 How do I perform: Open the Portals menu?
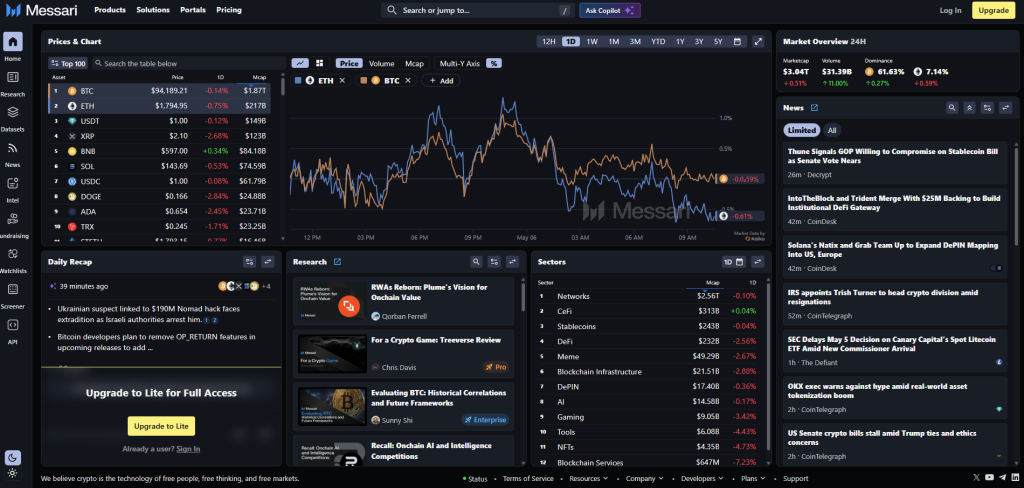[x=193, y=10]
